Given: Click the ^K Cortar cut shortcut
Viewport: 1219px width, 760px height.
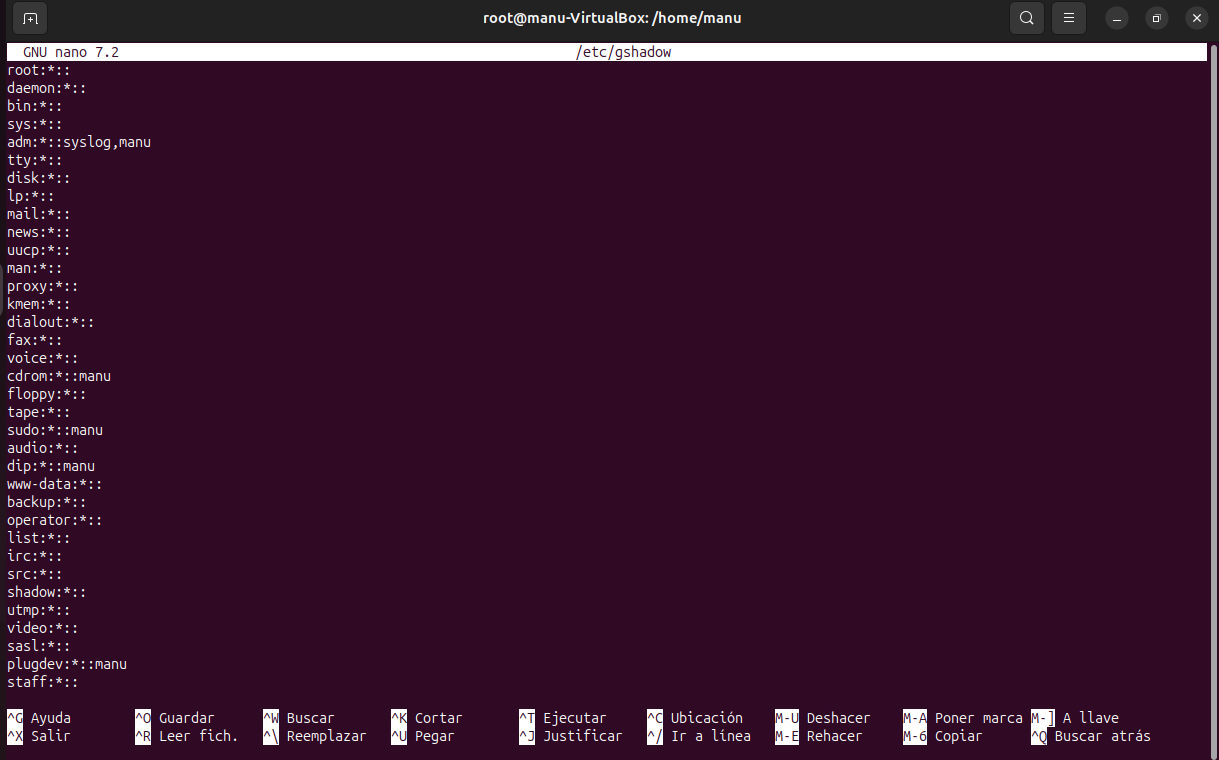Looking at the screenshot, I should coord(426,718).
